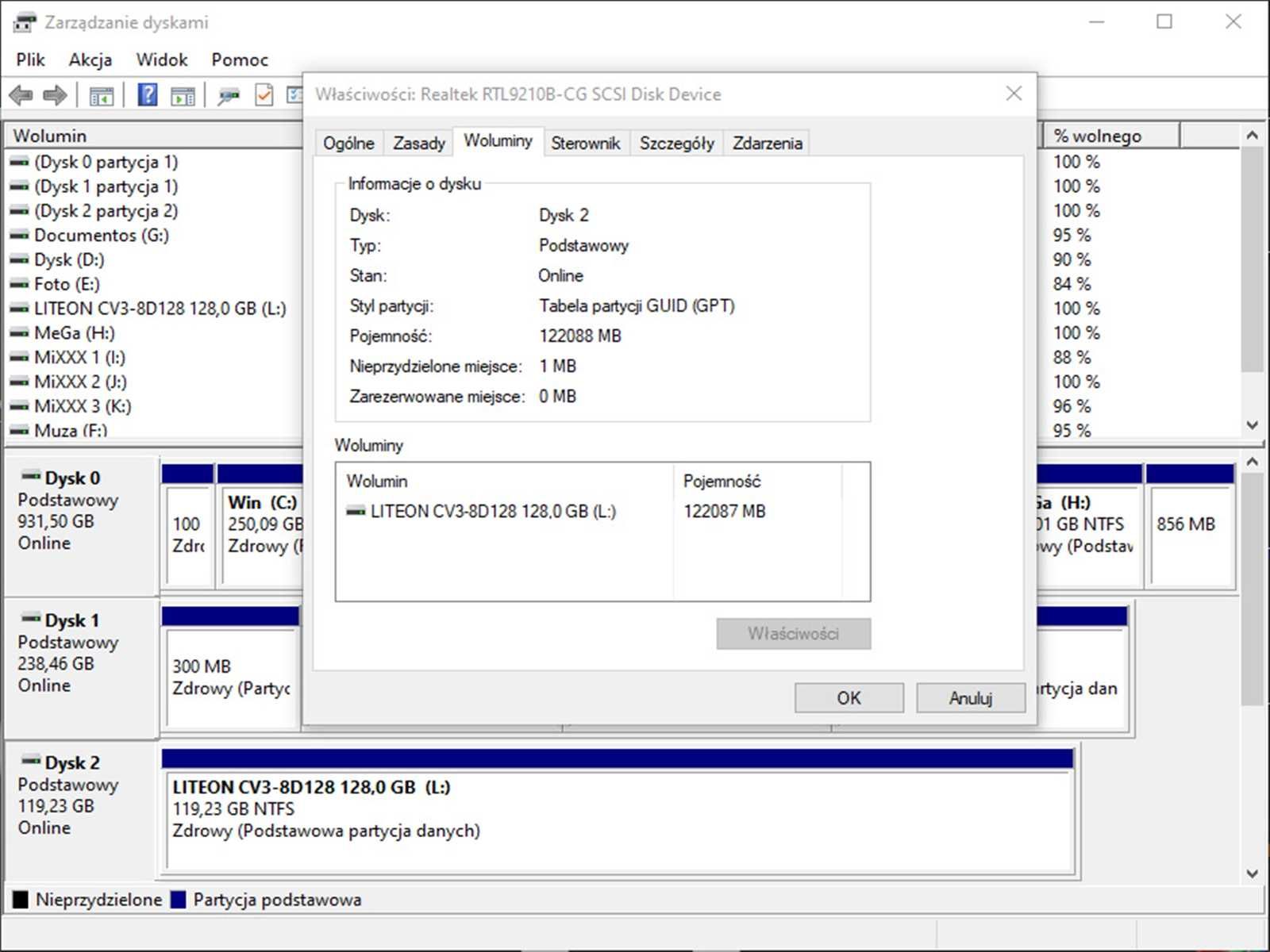
Task: Click the black Nieprzydzielone legend swatch
Action: coord(21,900)
